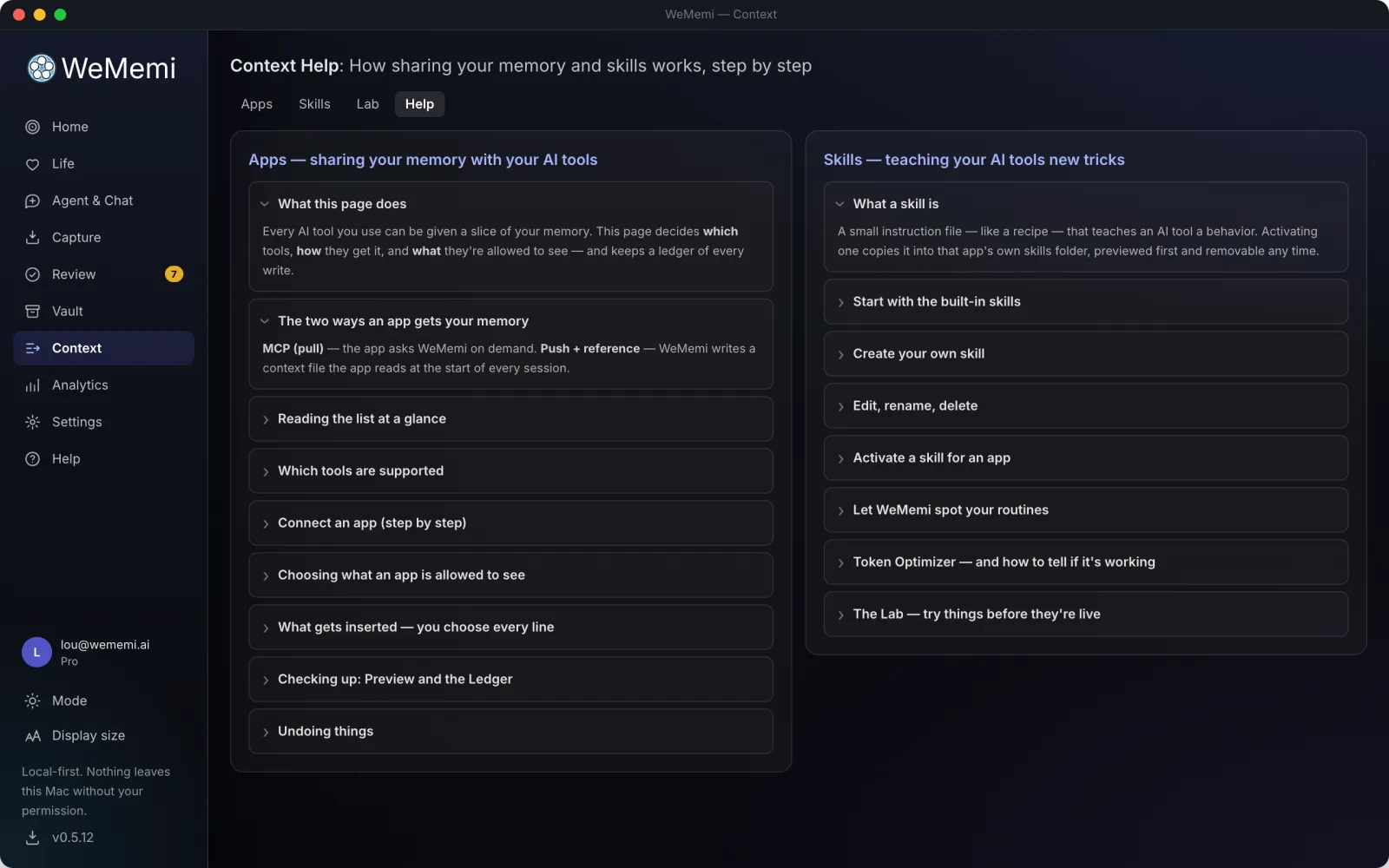1389x868 pixels.
Task: Expand 'Reading the list at a glance'
Action: (x=510, y=418)
